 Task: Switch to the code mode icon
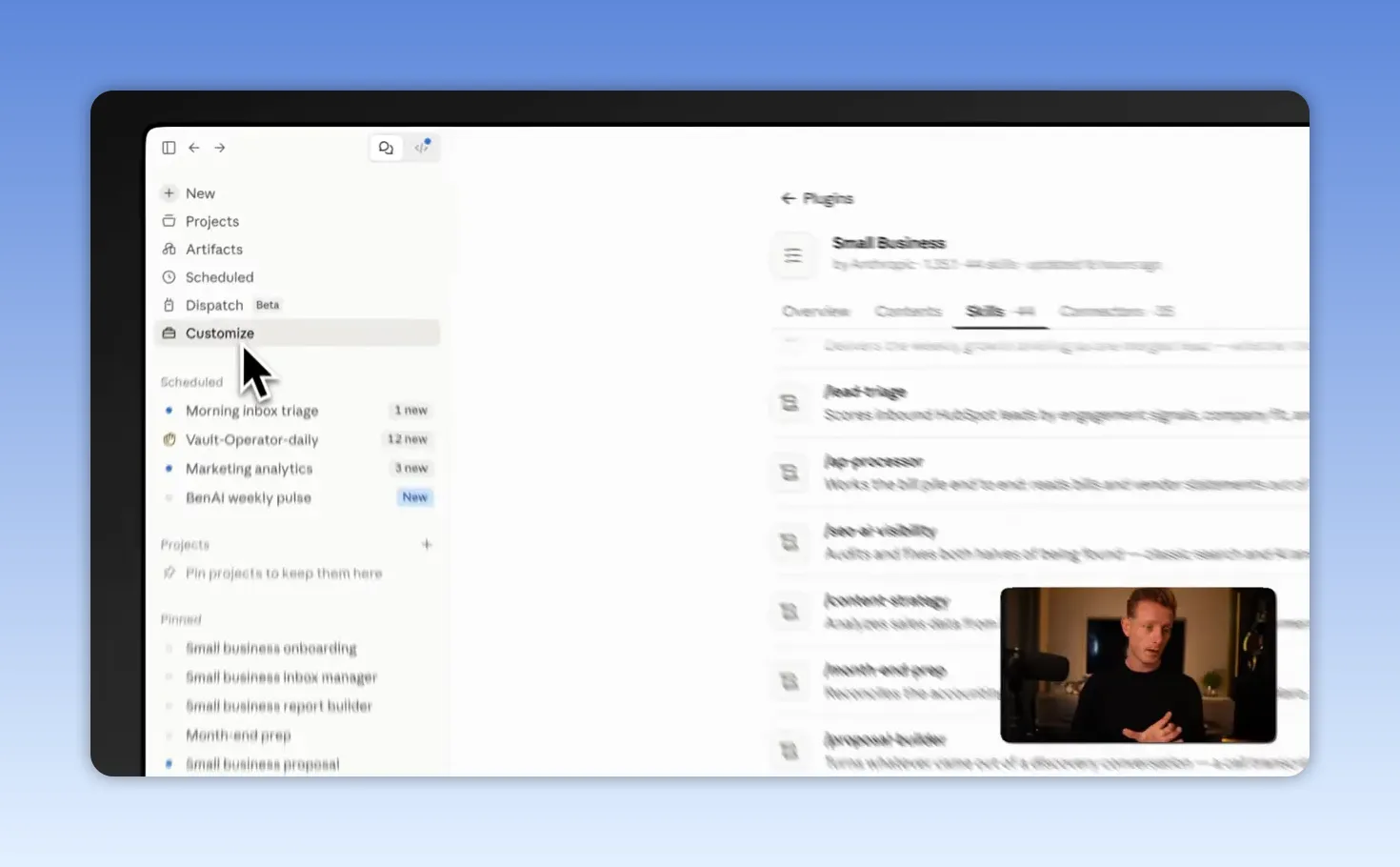point(421,148)
